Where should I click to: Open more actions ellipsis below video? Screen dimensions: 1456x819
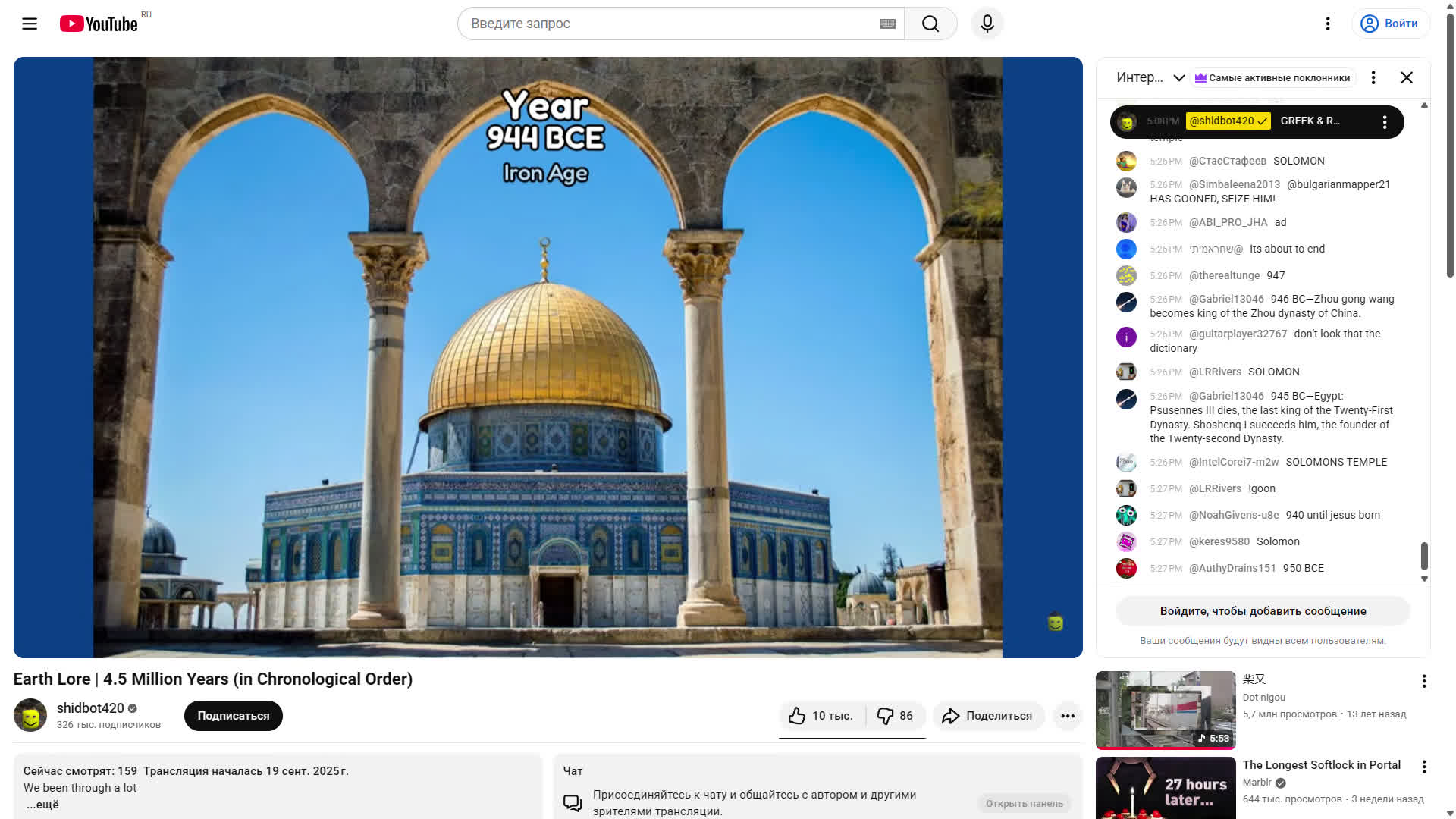1067,716
